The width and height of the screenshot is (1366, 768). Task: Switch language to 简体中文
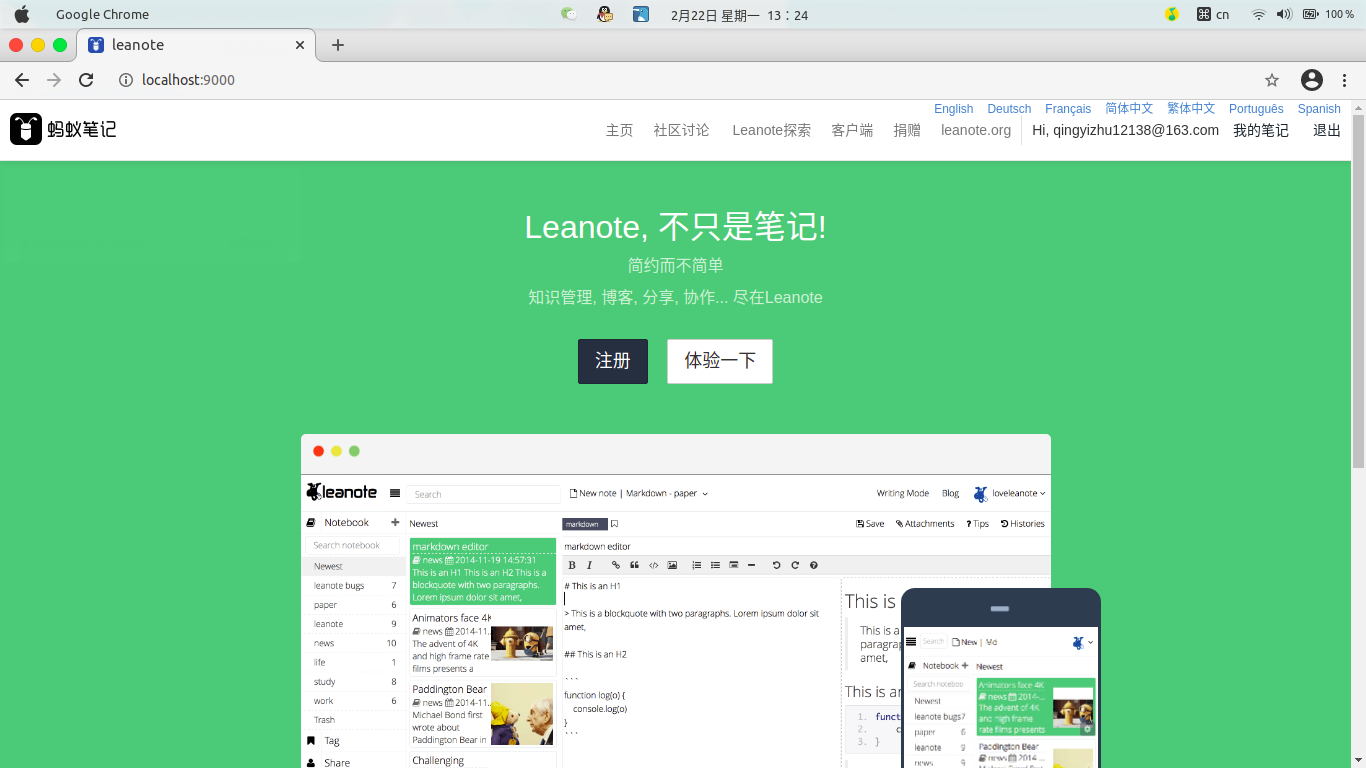(1129, 109)
